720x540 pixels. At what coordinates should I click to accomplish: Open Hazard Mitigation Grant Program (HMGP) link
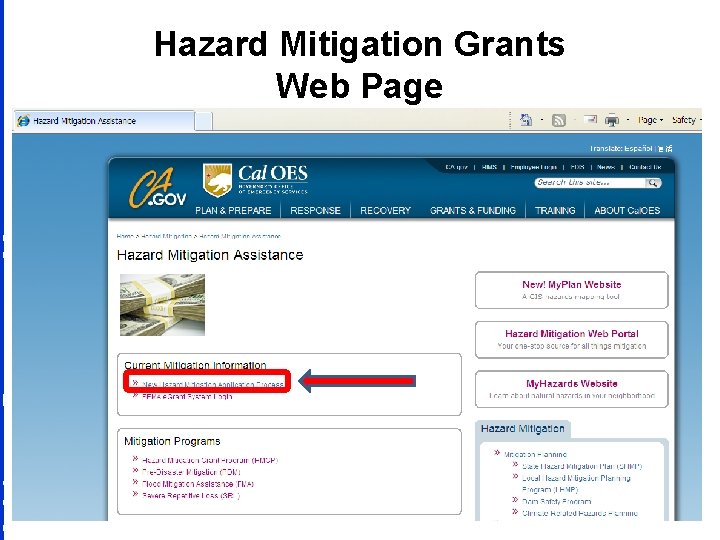tap(210, 460)
